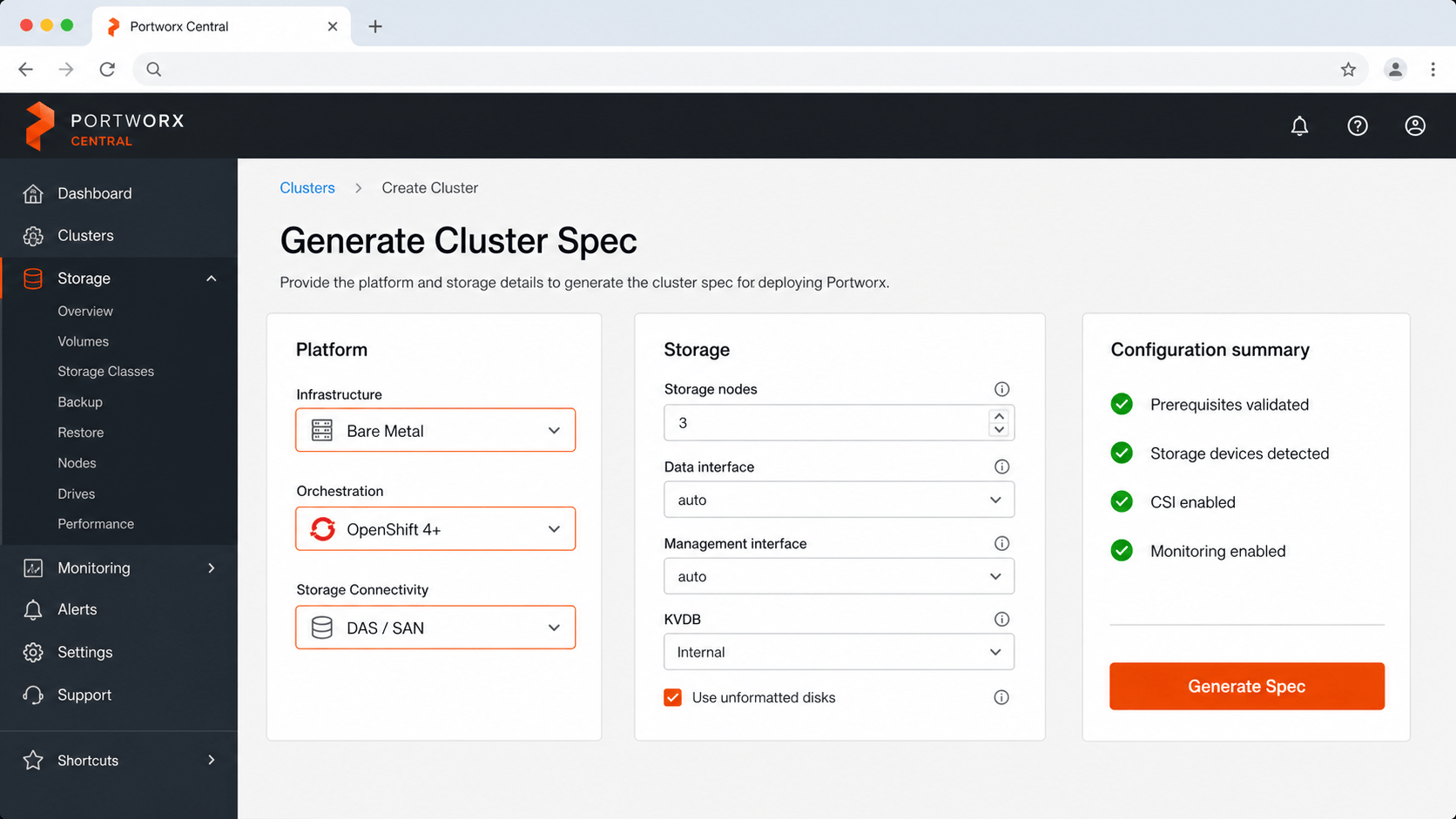Open Overview under Storage
1456x819 pixels.
tap(85, 311)
